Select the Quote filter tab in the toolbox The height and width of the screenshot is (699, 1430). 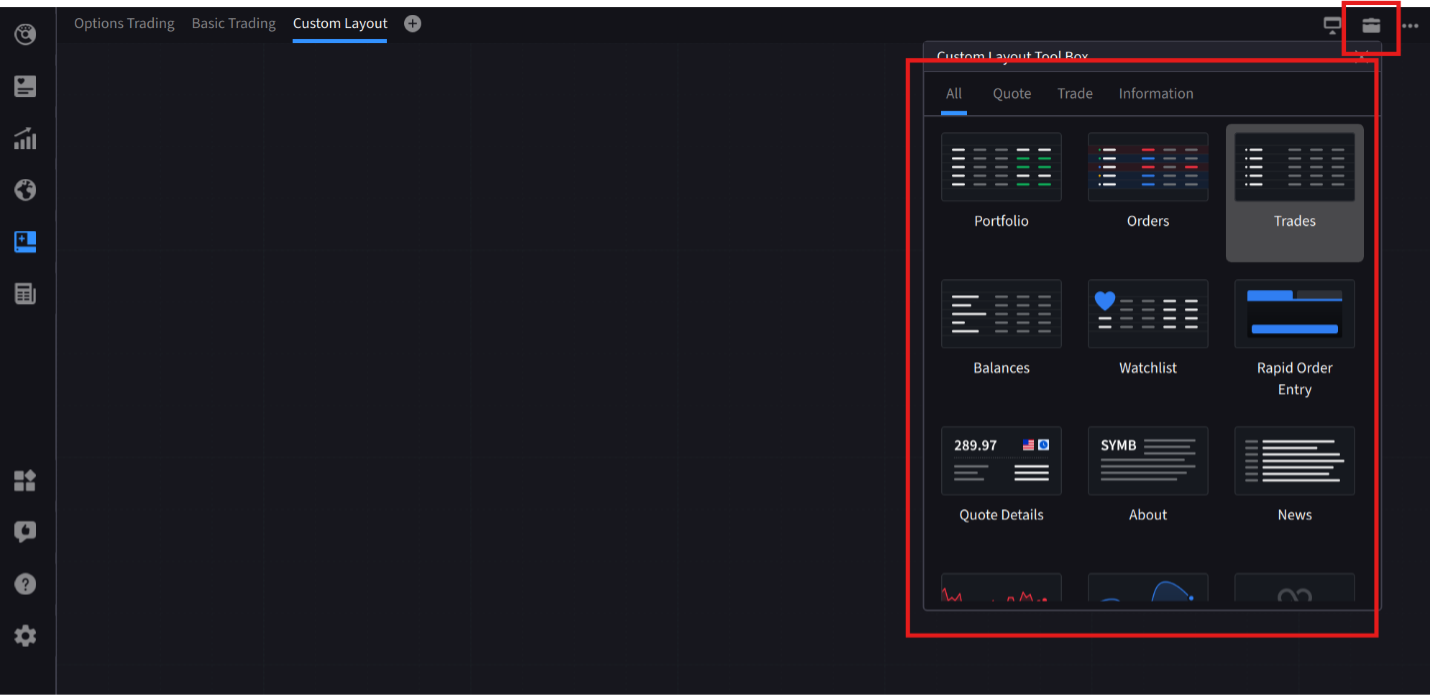[x=1011, y=93]
